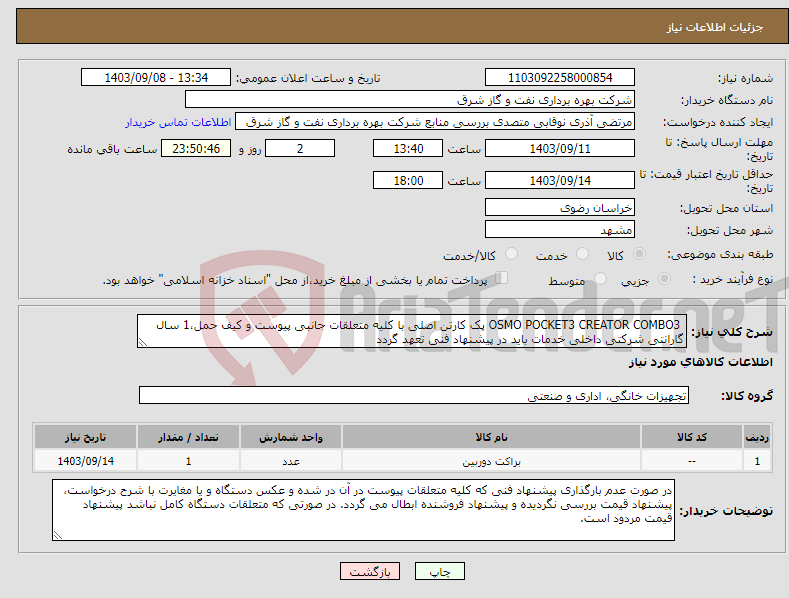
Task: Click the براکت دوربین item name cell
Action: pyautogui.click(x=491, y=461)
